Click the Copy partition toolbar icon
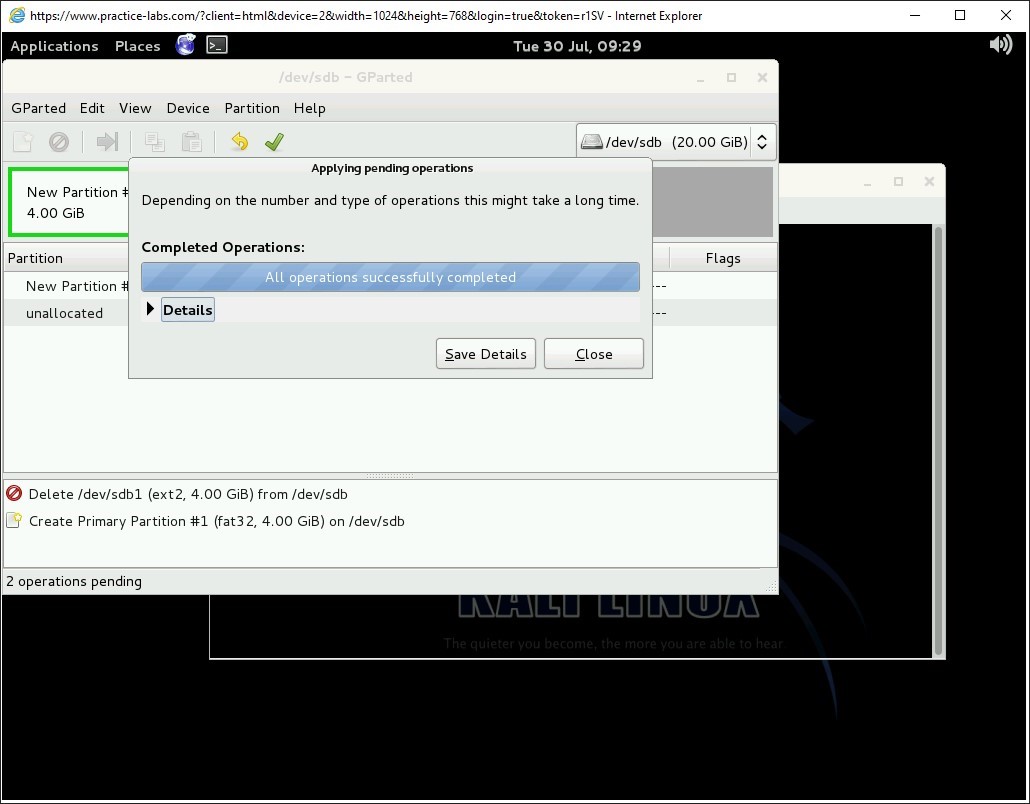 click(155, 142)
